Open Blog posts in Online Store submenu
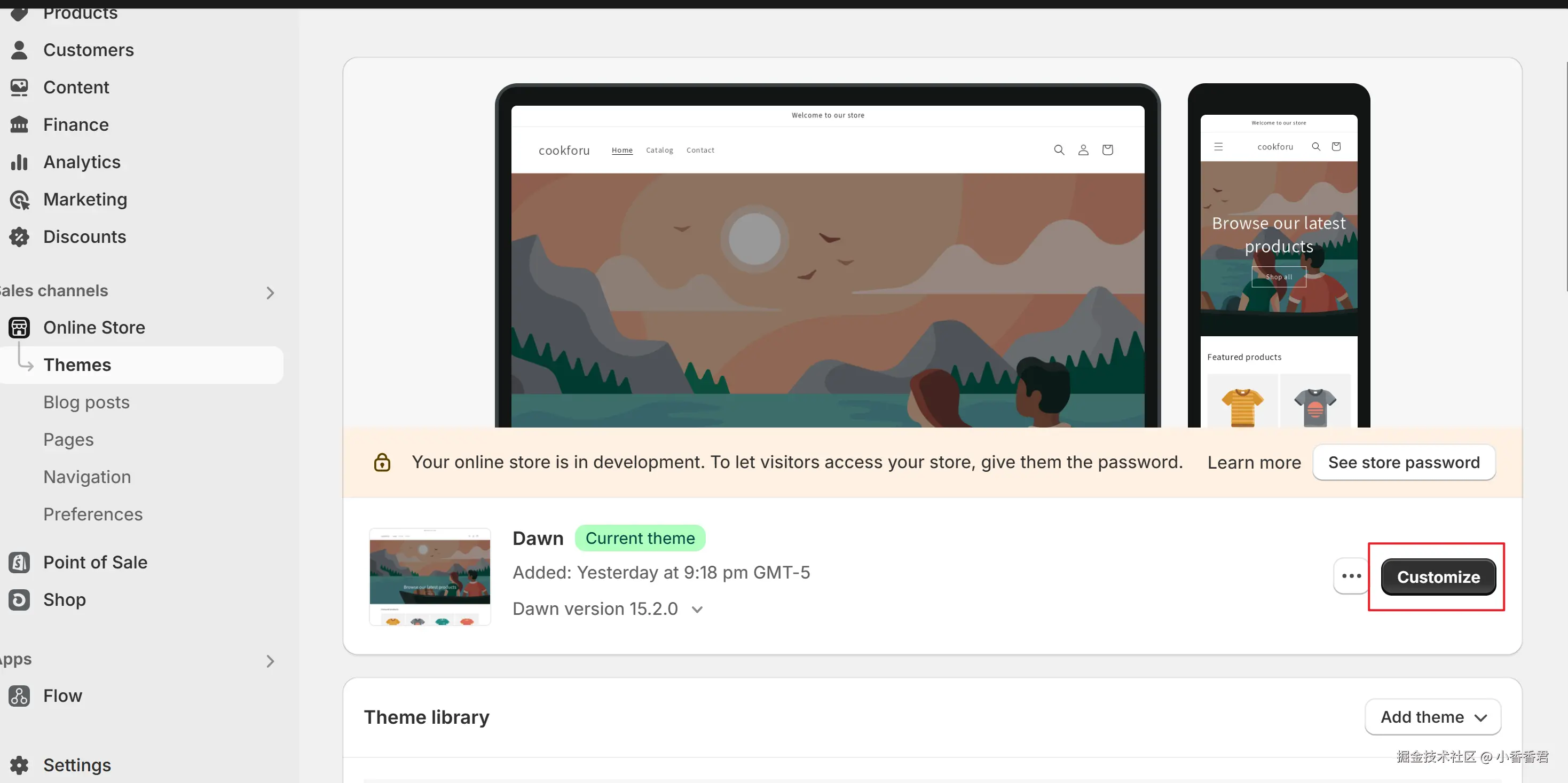Image resolution: width=1568 pixels, height=783 pixels. (86, 402)
